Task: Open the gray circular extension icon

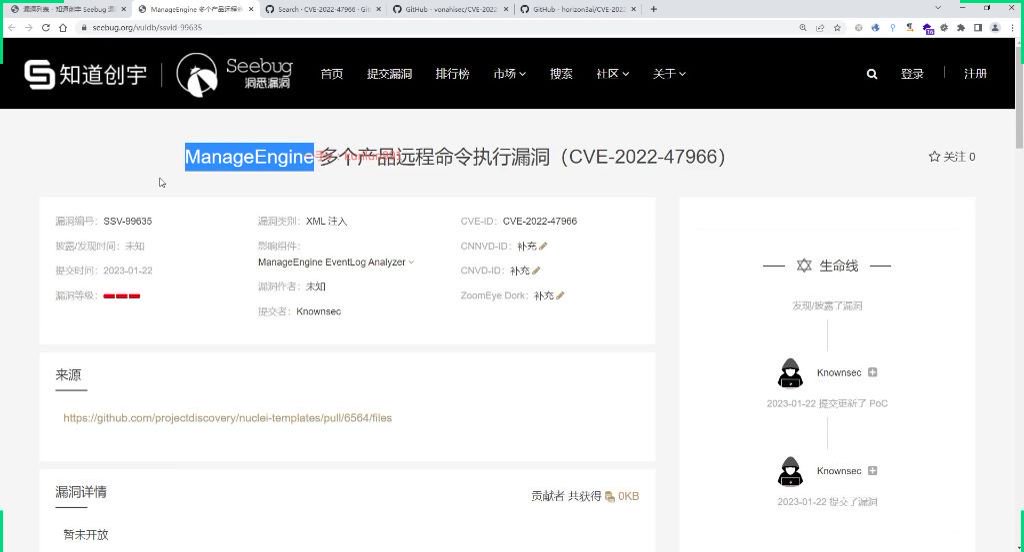Action: tap(859, 27)
